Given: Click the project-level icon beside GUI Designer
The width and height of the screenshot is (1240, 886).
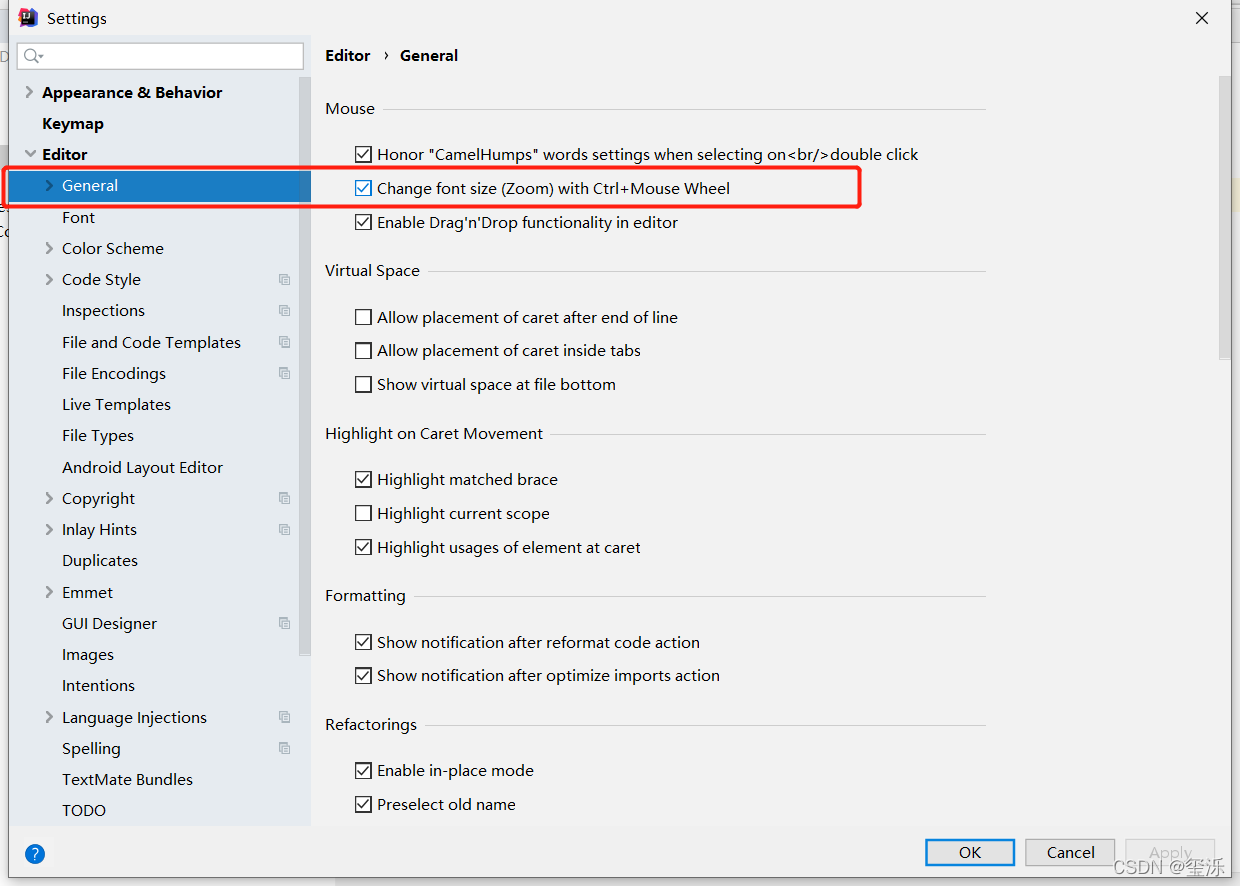Looking at the screenshot, I should tap(285, 623).
